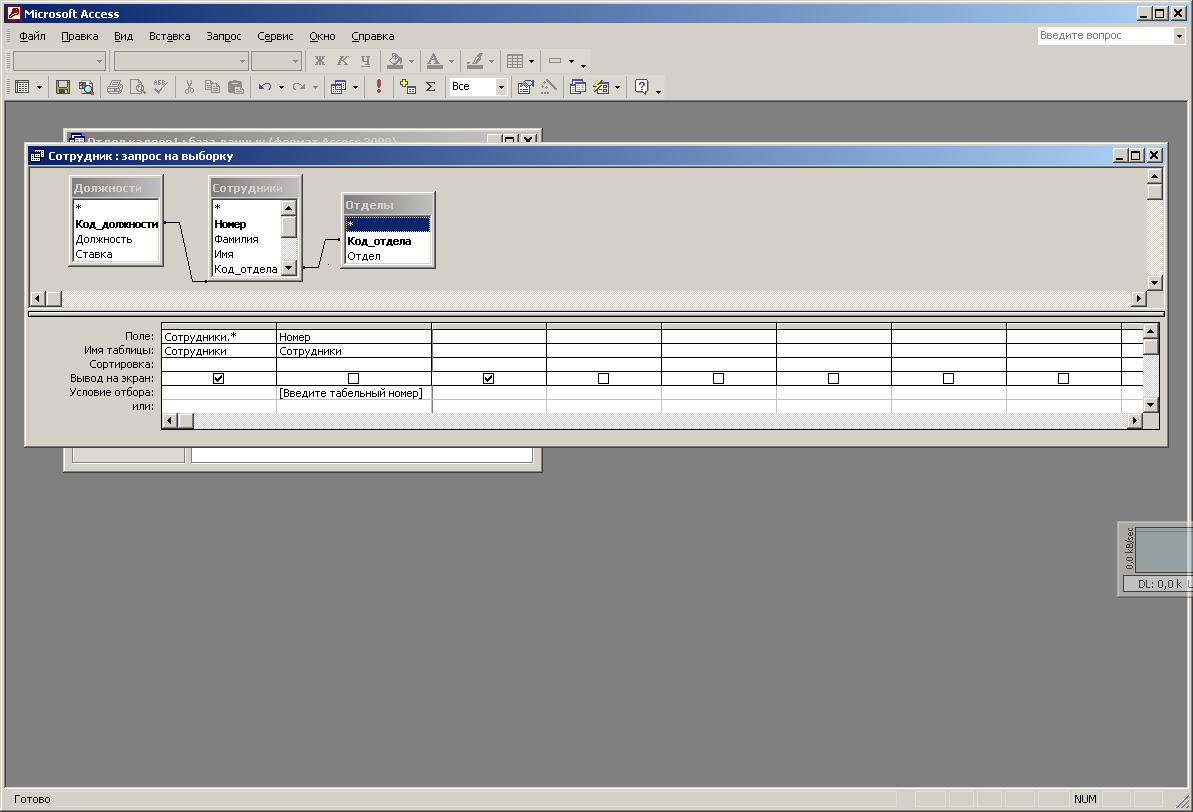Check show box in seventh grid column

(x=948, y=378)
